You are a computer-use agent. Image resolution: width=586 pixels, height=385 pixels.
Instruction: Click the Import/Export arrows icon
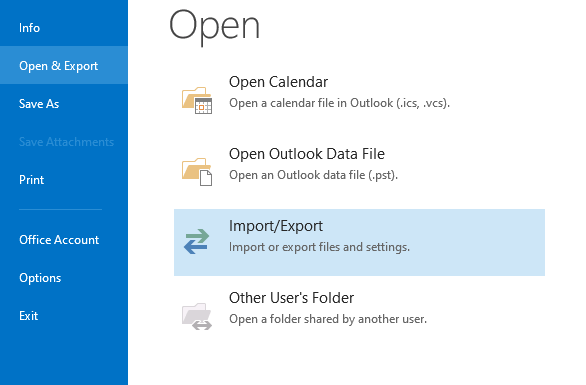pyautogui.click(x=197, y=241)
